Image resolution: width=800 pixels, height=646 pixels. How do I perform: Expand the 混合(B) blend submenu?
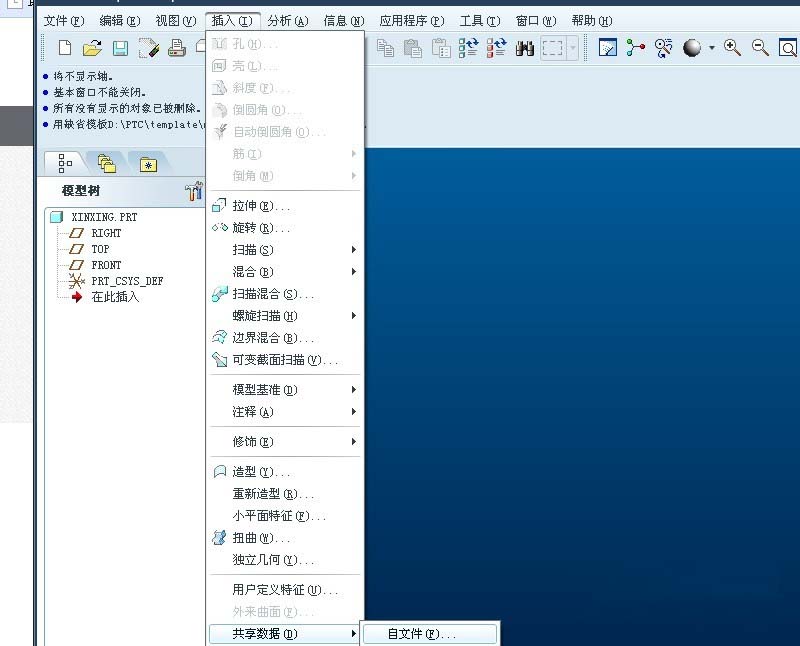click(x=285, y=271)
